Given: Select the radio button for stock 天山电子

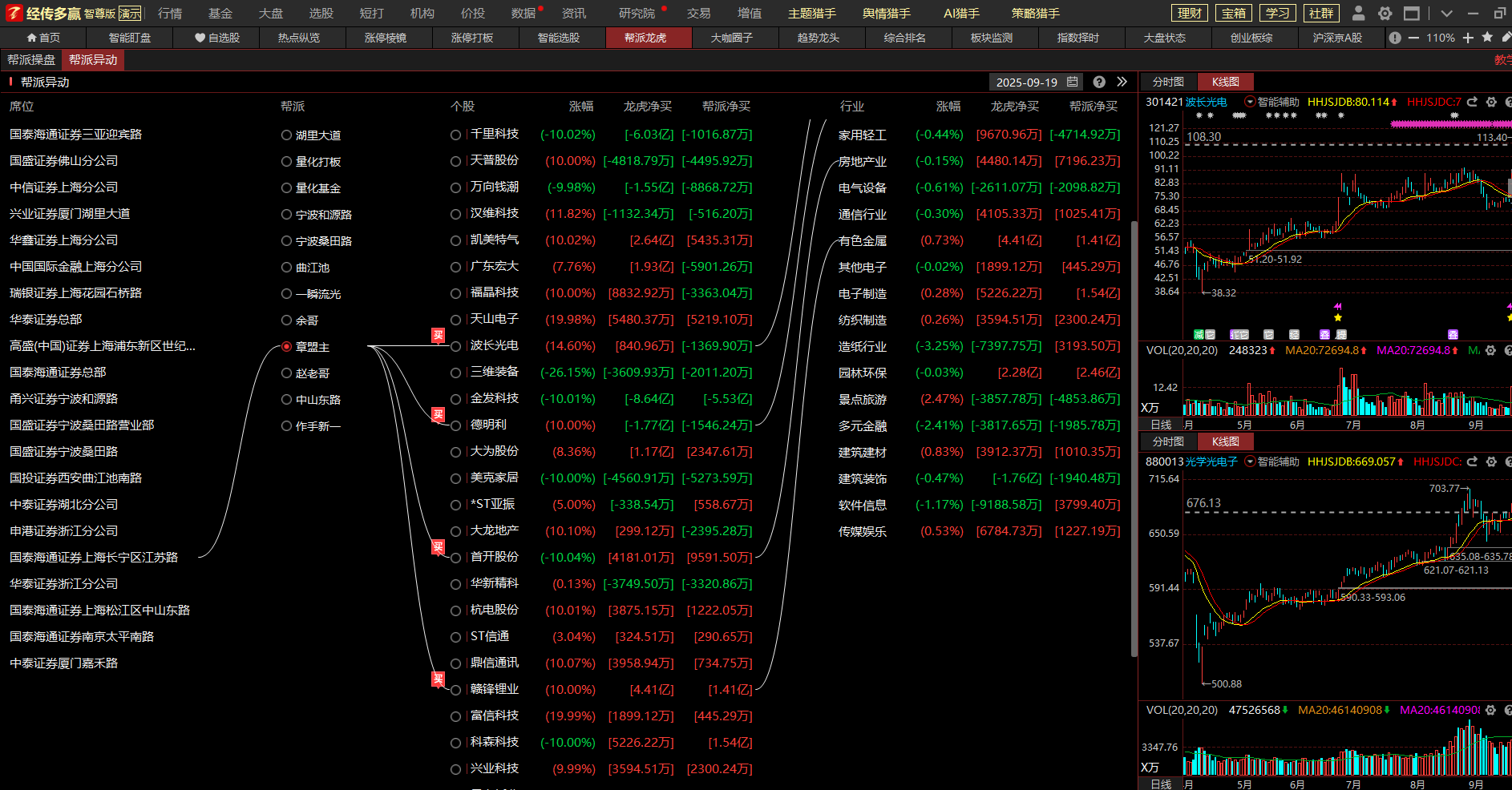Looking at the screenshot, I should [x=455, y=320].
